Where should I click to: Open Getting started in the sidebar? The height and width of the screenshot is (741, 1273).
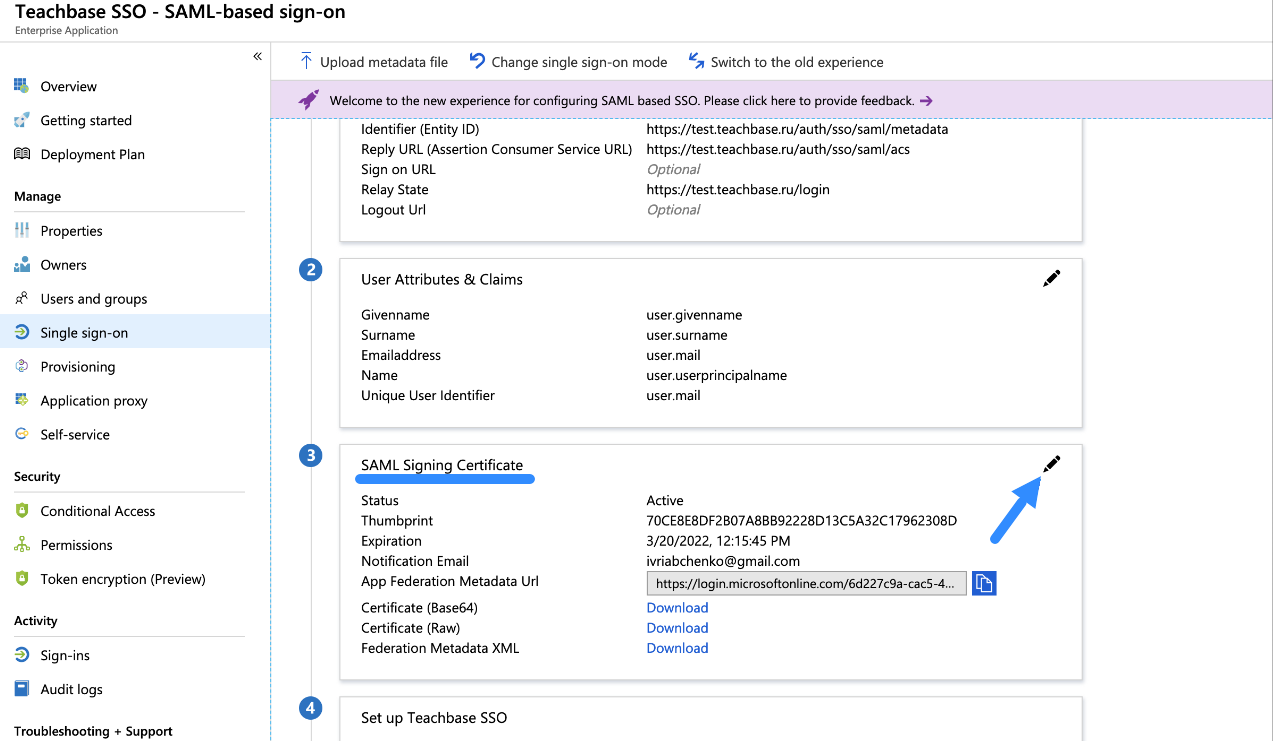pyautogui.click(x=86, y=120)
